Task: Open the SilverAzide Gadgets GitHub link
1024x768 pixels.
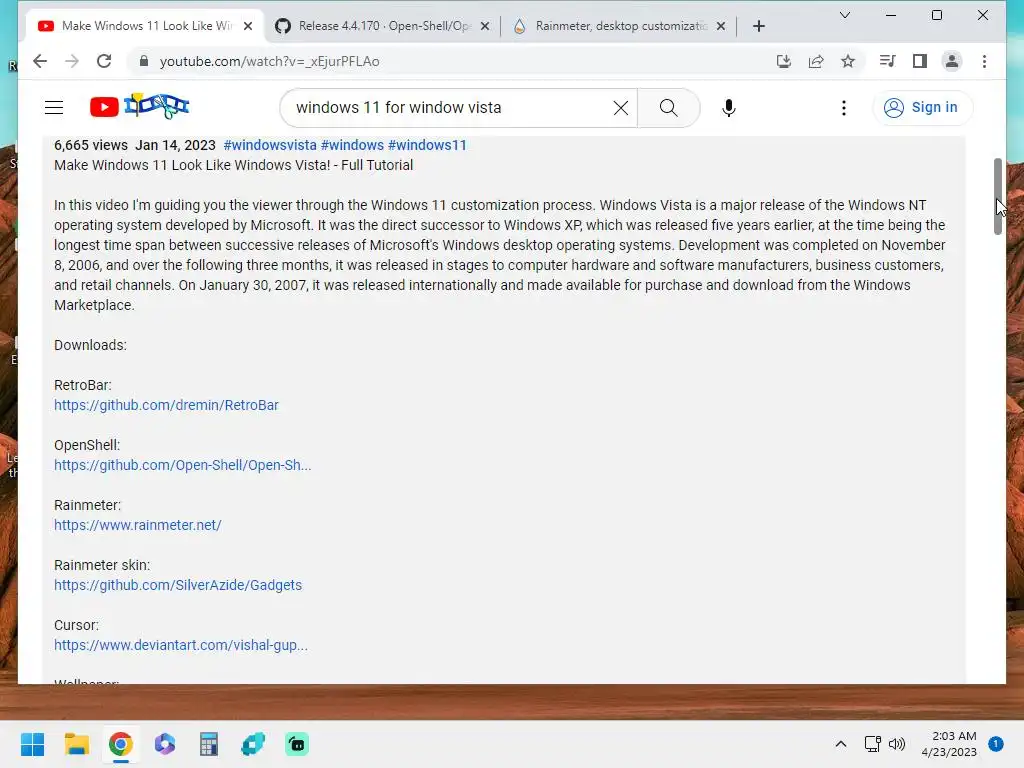Action: pyautogui.click(x=178, y=585)
